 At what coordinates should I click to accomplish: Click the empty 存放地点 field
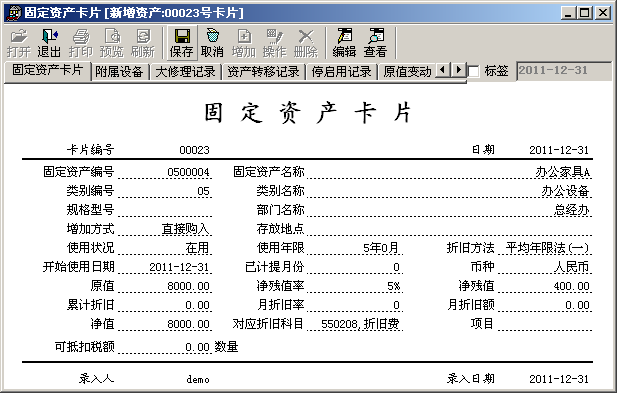click(449, 229)
